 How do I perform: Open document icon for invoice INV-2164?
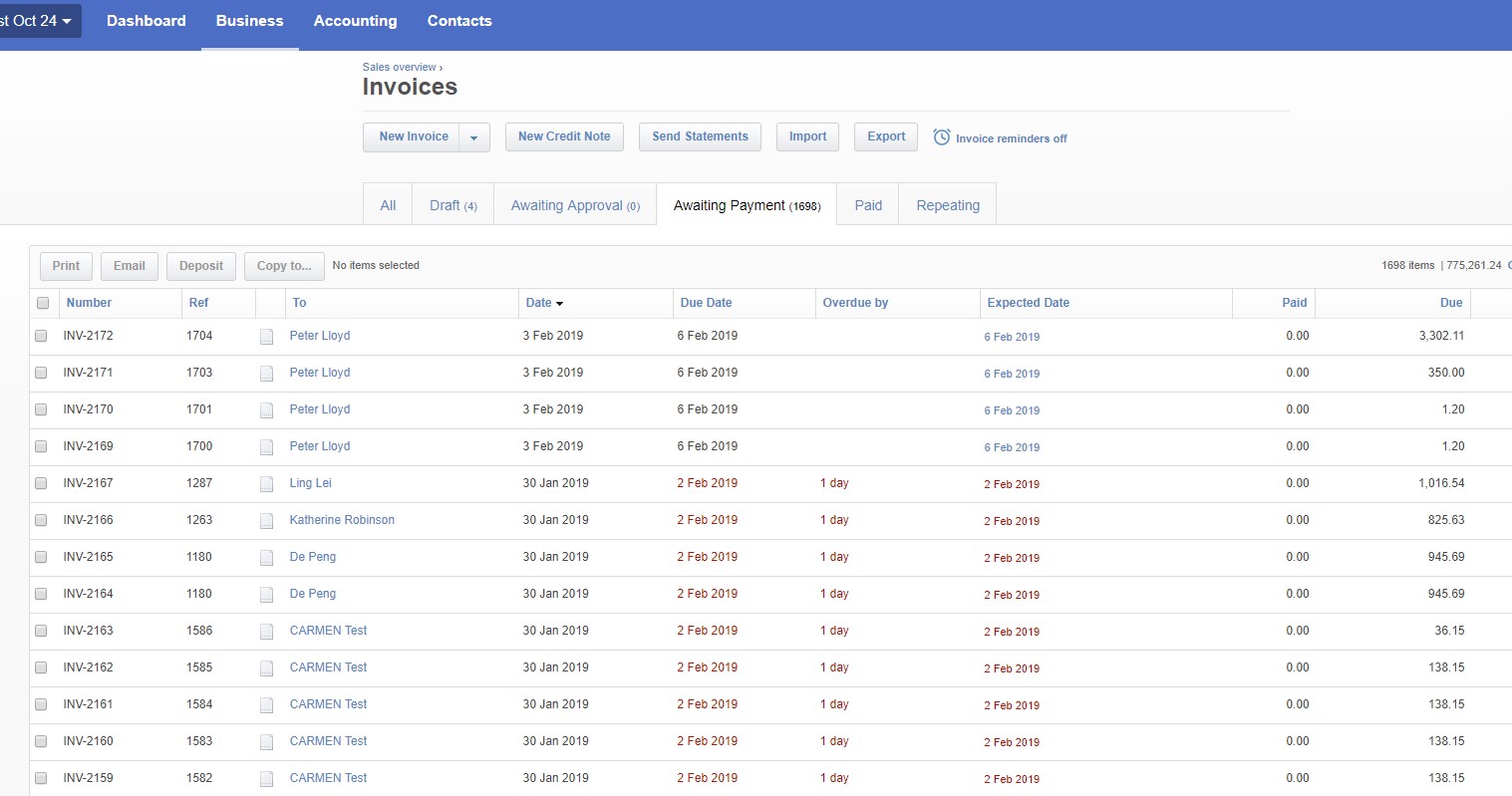point(266,595)
